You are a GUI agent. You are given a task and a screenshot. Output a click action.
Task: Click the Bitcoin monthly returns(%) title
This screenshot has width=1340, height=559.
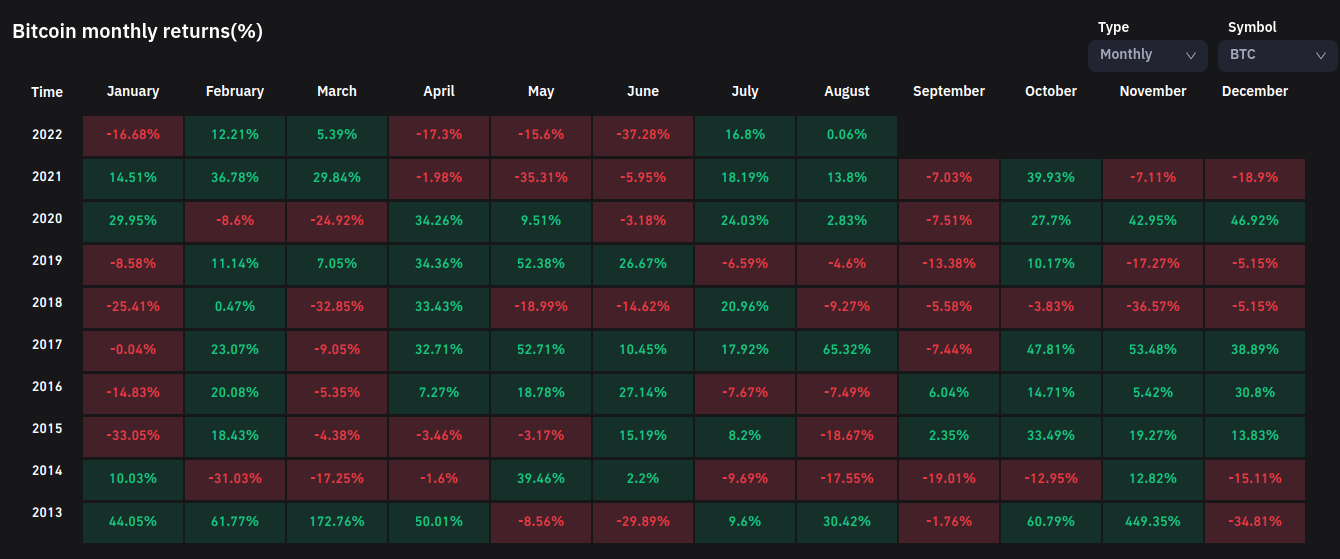(137, 31)
